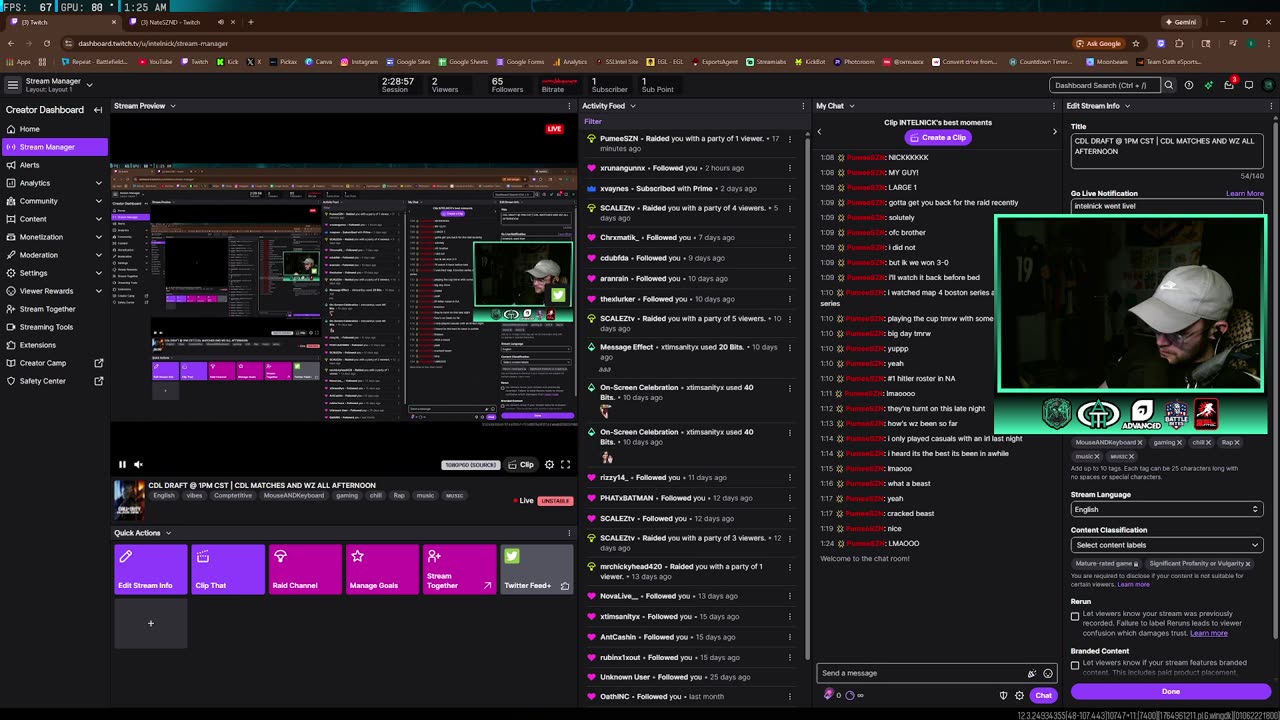Screen dimensions: 1280x720
Task: Open the Streamlabs bookmark
Action: pos(765,62)
